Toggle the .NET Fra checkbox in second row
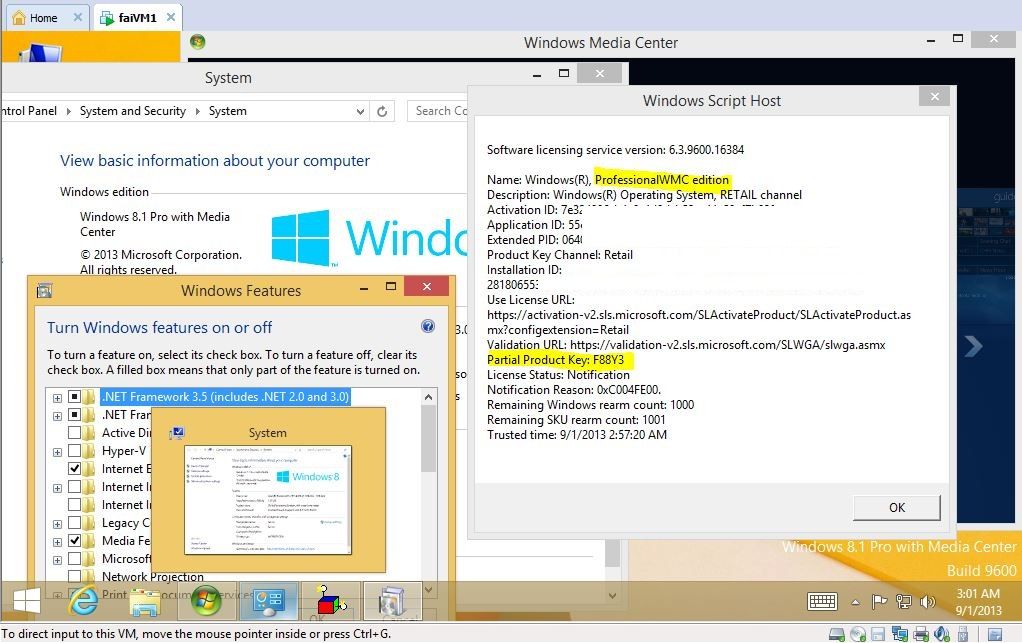The height and width of the screenshot is (643, 1022). [74, 415]
